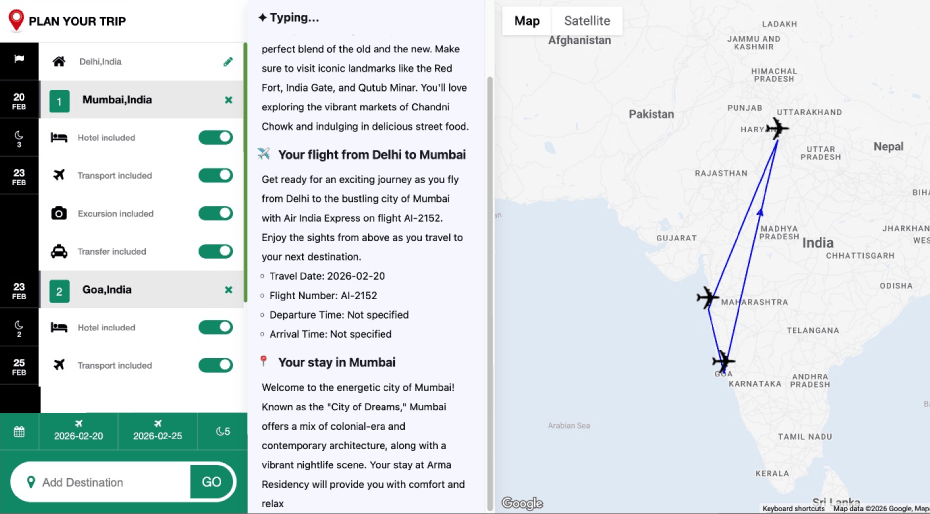
Task: Select the Map view tab
Action: coord(527,21)
